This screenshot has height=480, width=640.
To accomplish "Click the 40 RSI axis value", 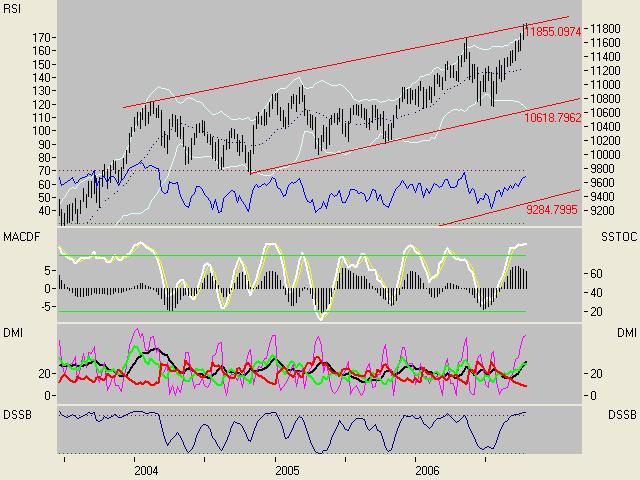I will coord(44,211).
